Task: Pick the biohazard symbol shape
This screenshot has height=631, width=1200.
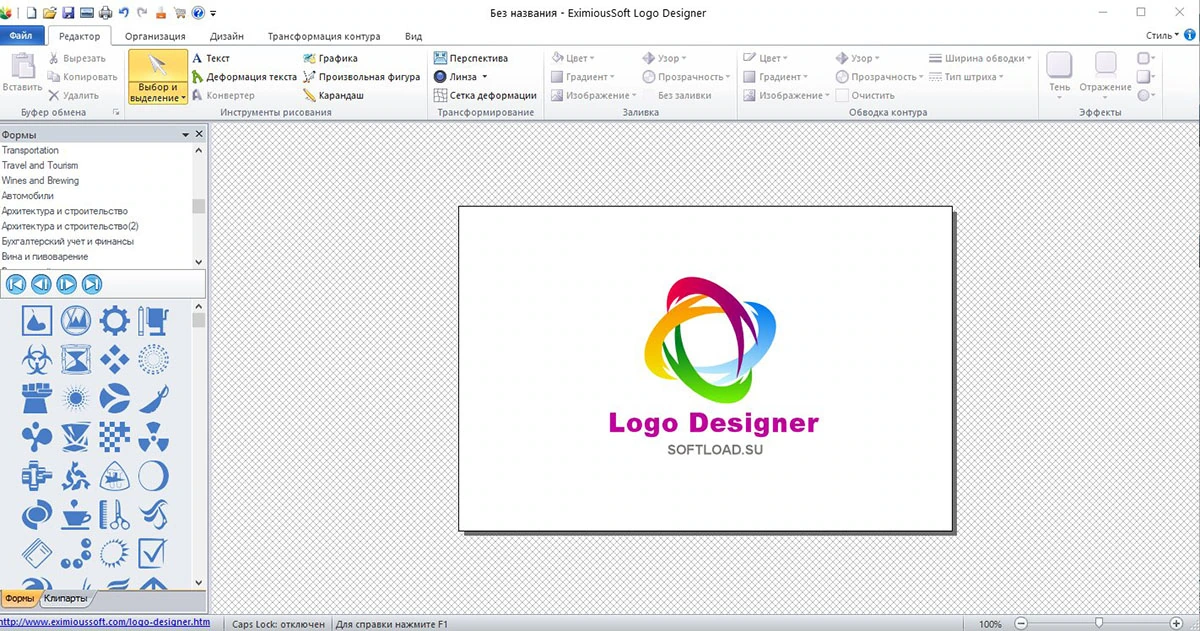Action: 37,358
